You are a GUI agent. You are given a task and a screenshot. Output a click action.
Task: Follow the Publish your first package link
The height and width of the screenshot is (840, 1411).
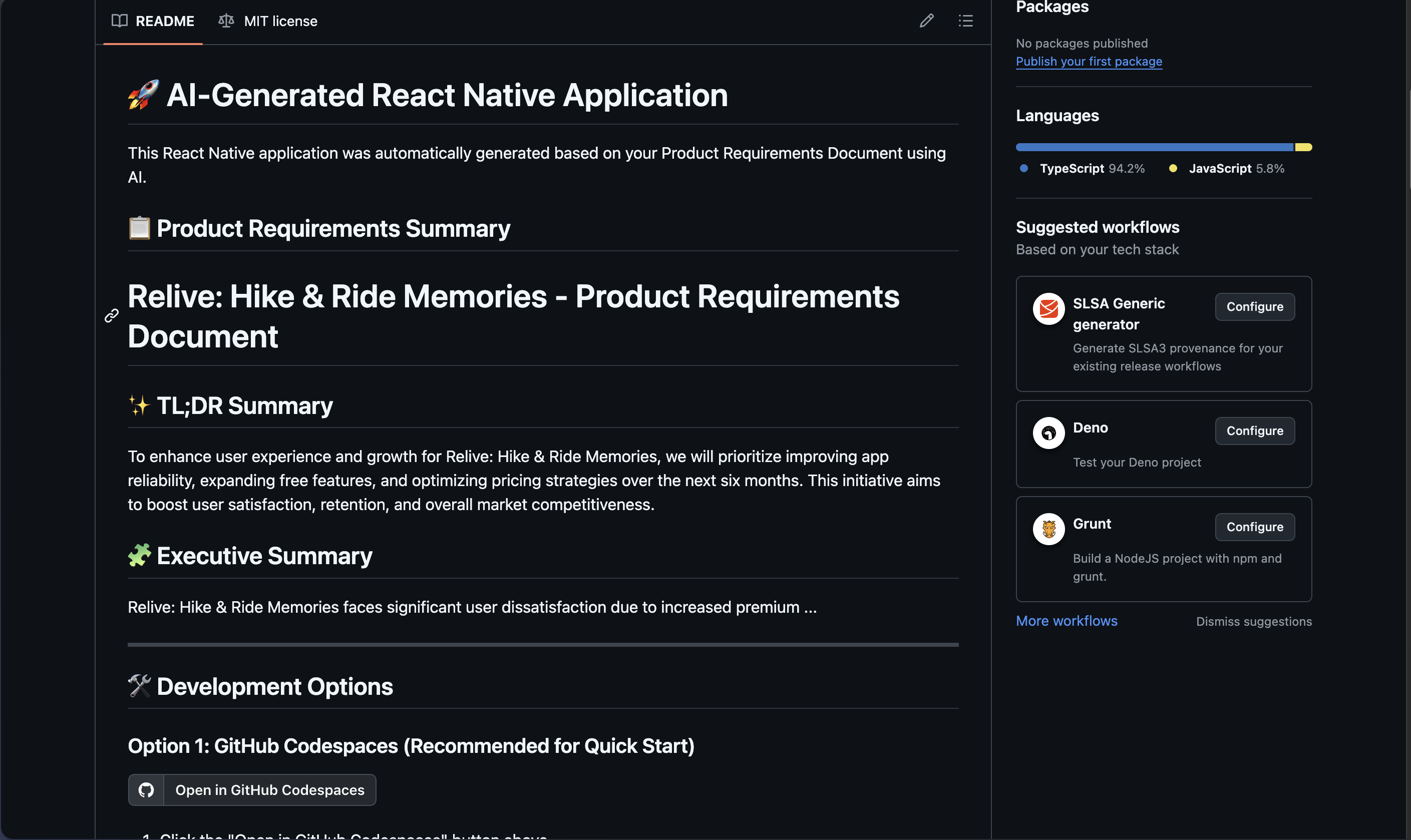tap(1089, 61)
